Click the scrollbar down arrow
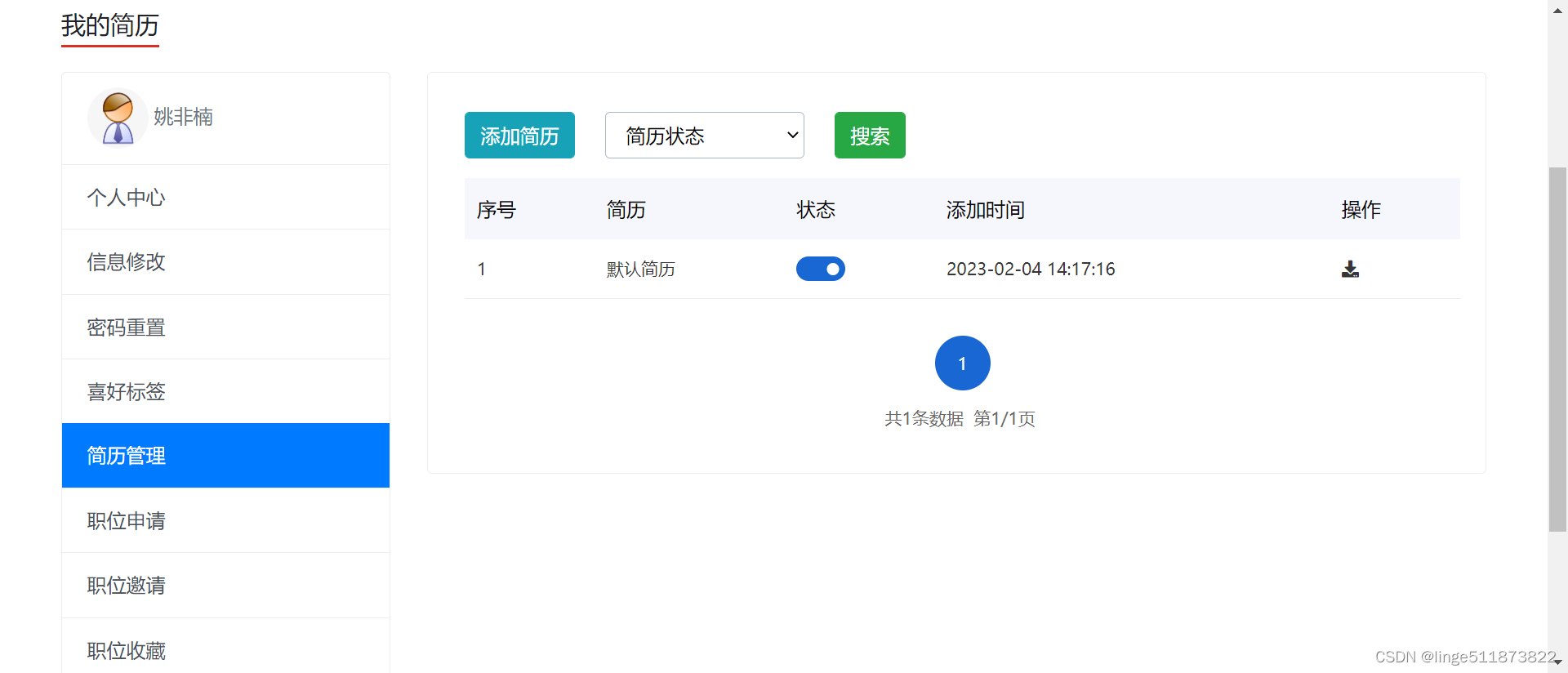 pos(1558,662)
